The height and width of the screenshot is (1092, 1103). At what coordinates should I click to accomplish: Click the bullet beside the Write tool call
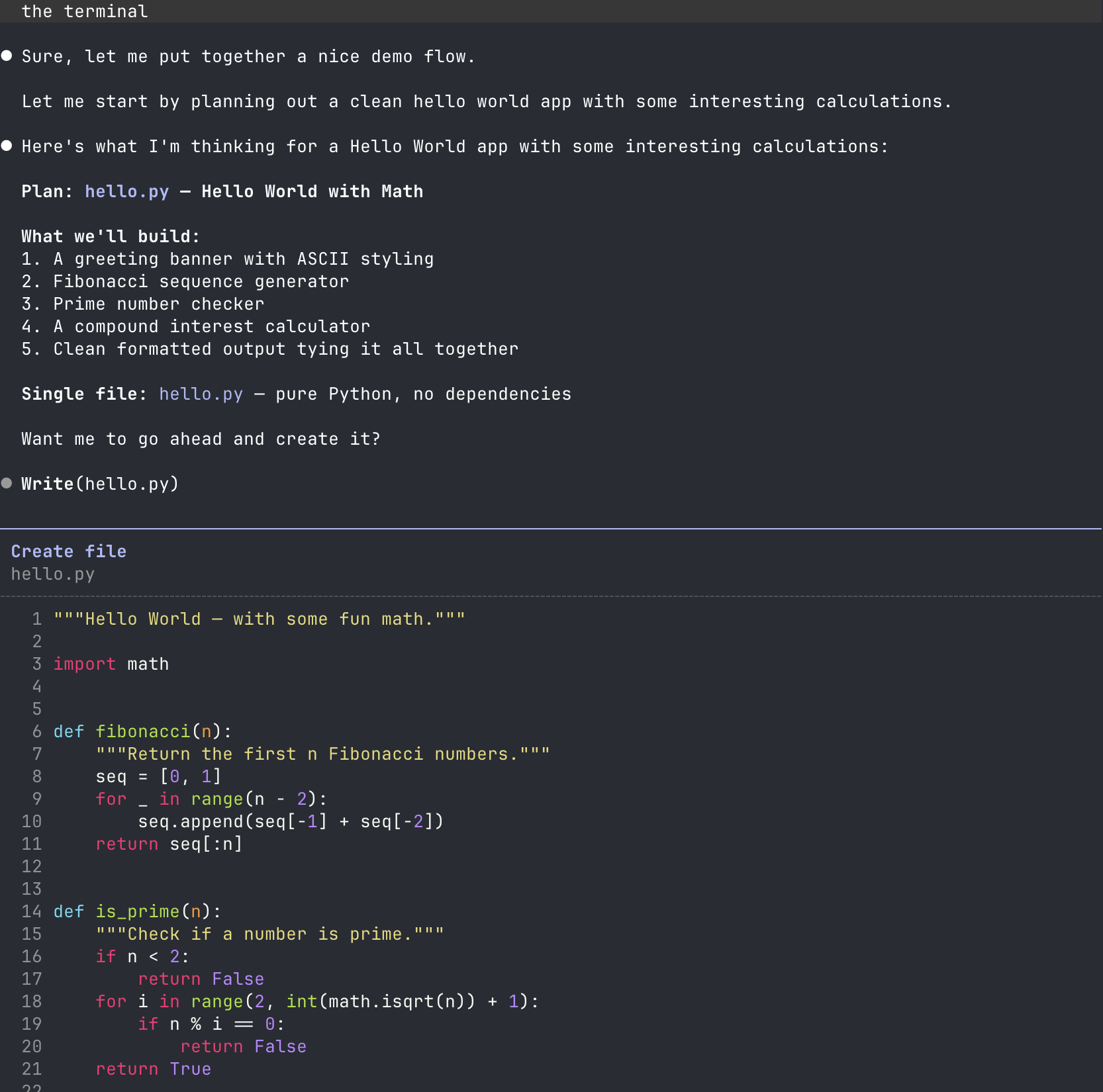point(7,483)
